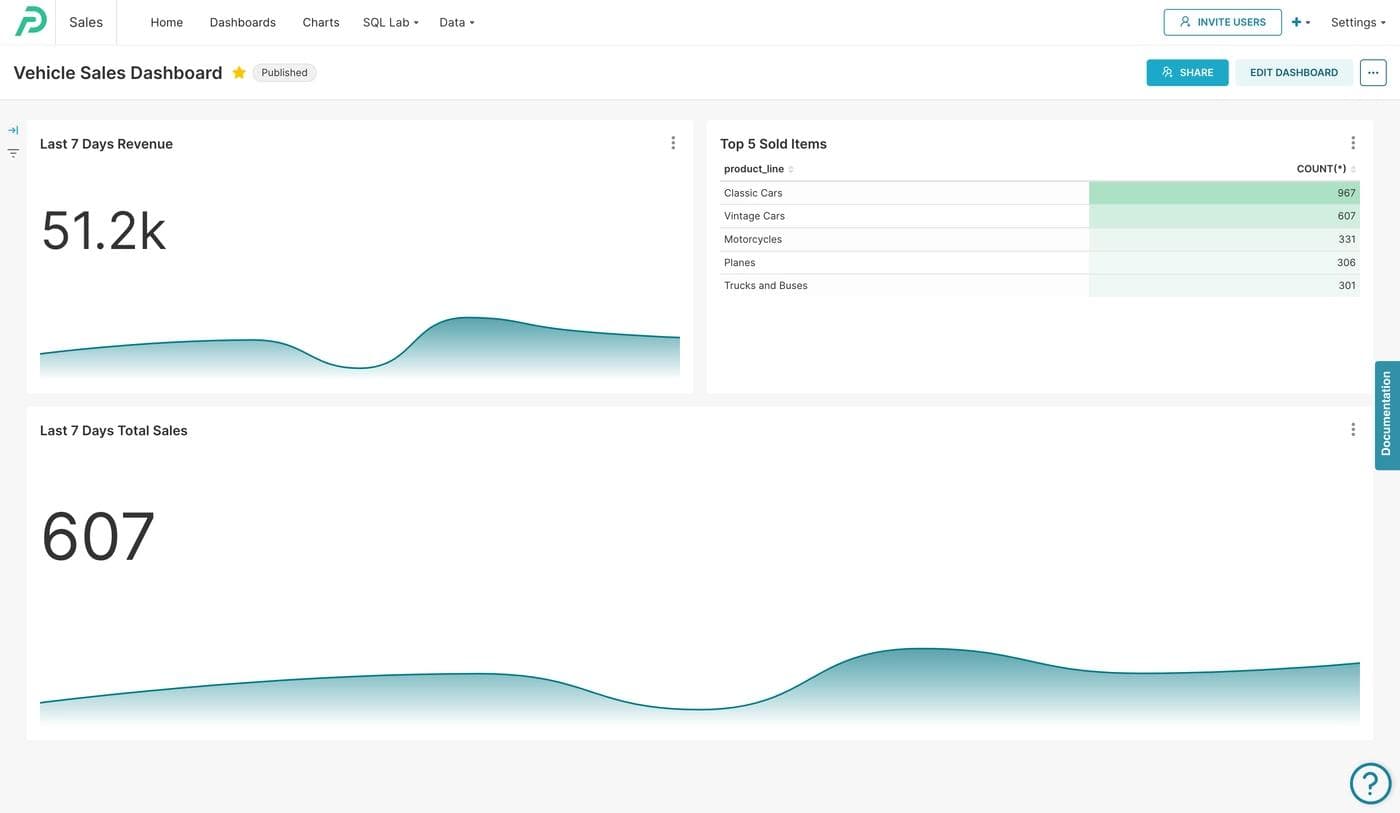1400x813 pixels.
Task: Toggle the favorite star for this dashboard
Action: [x=239, y=73]
